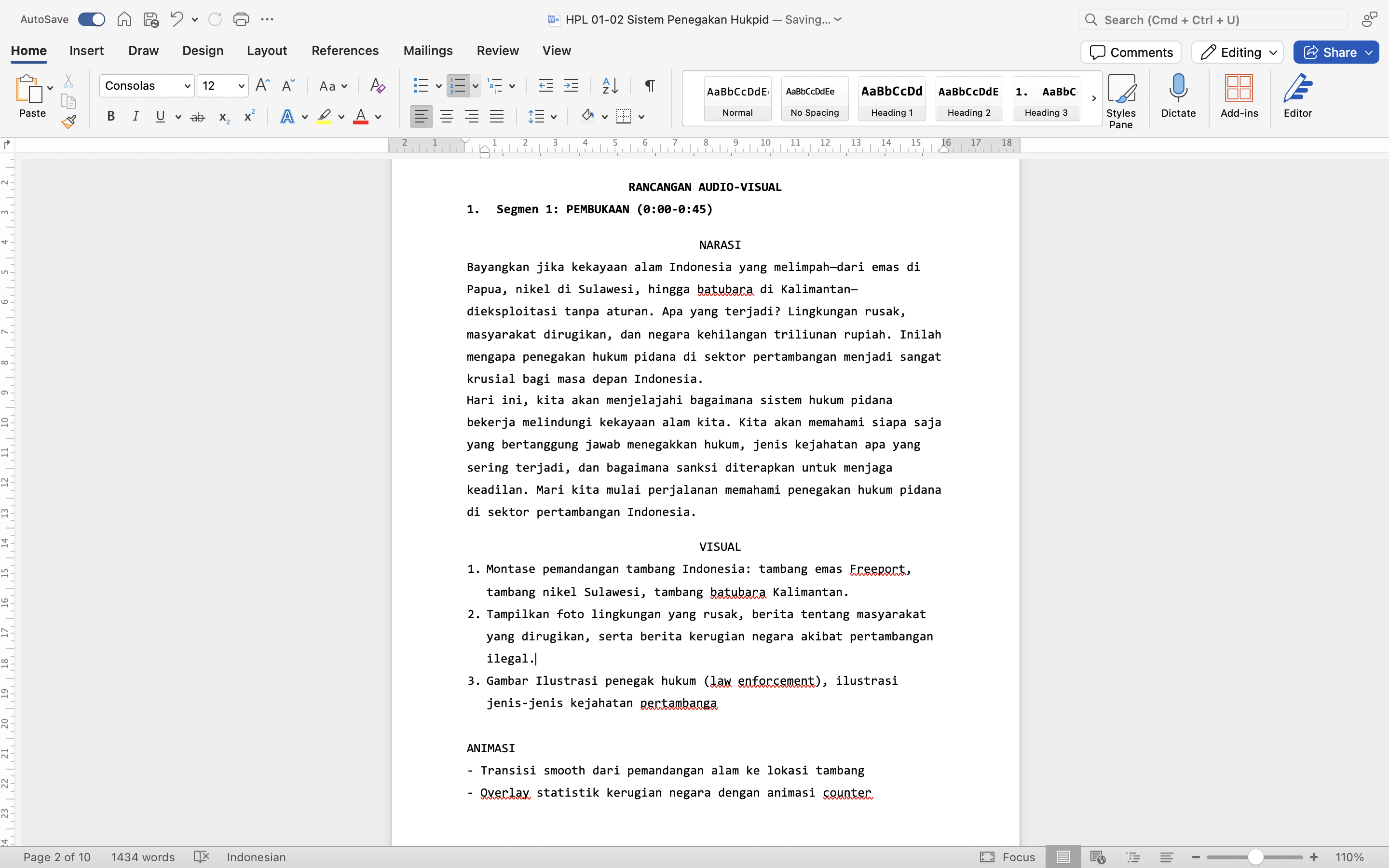Toggle Bold formatting

click(111, 117)
